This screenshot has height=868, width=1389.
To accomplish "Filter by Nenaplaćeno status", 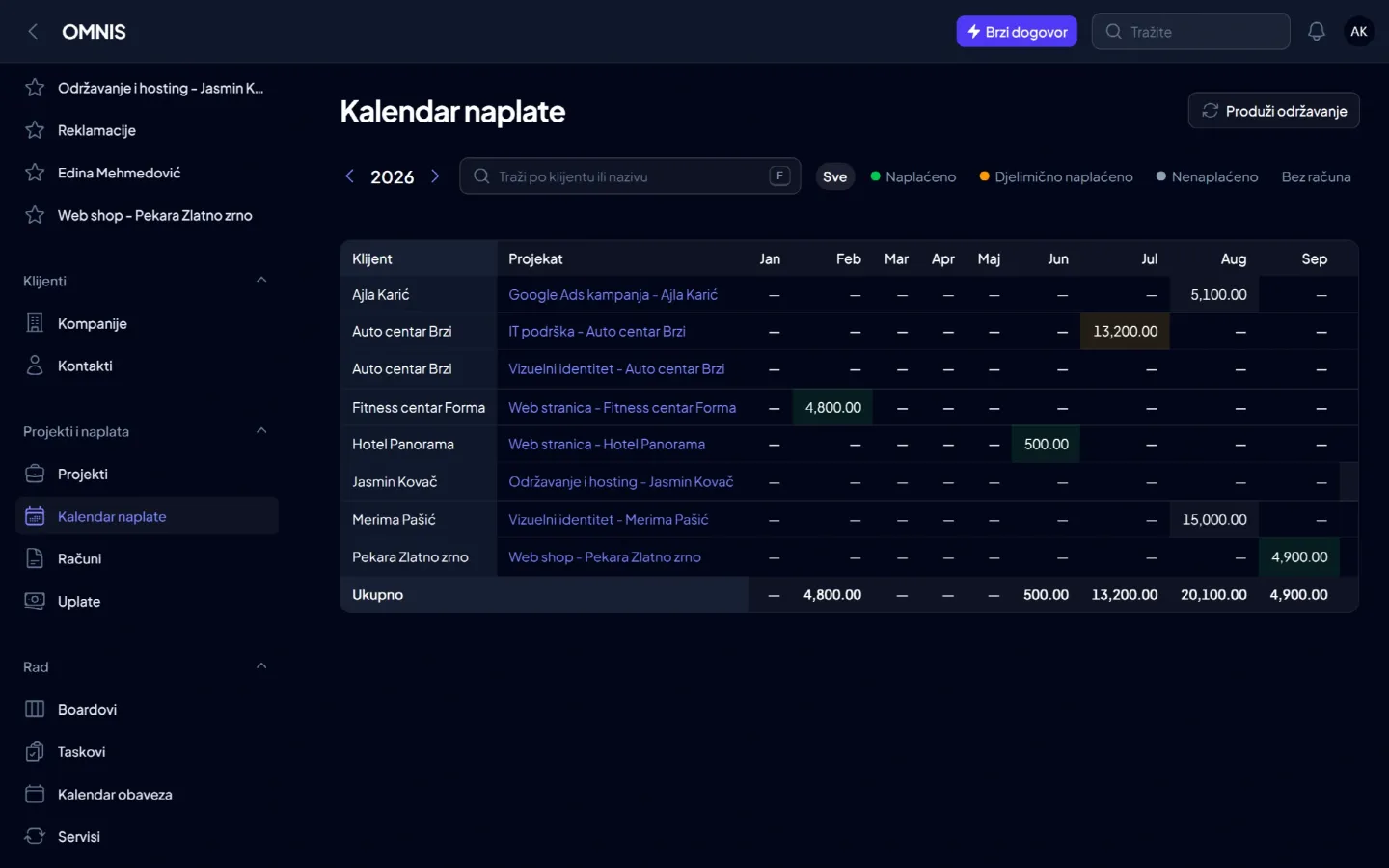I will (1207, 176).
